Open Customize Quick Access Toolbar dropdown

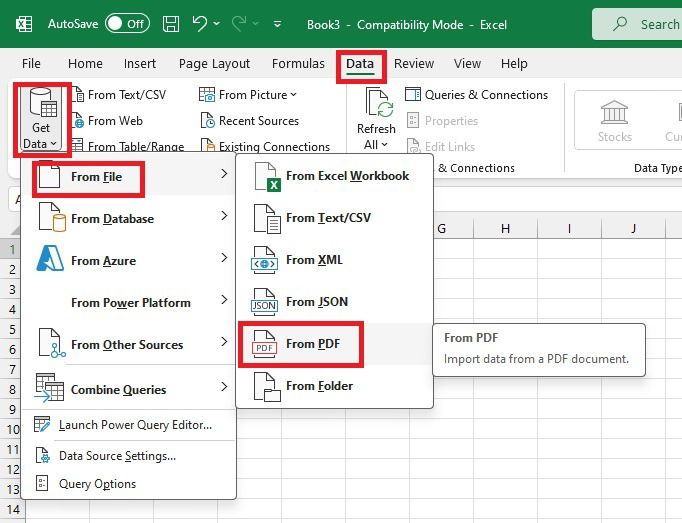coord(277,24)
